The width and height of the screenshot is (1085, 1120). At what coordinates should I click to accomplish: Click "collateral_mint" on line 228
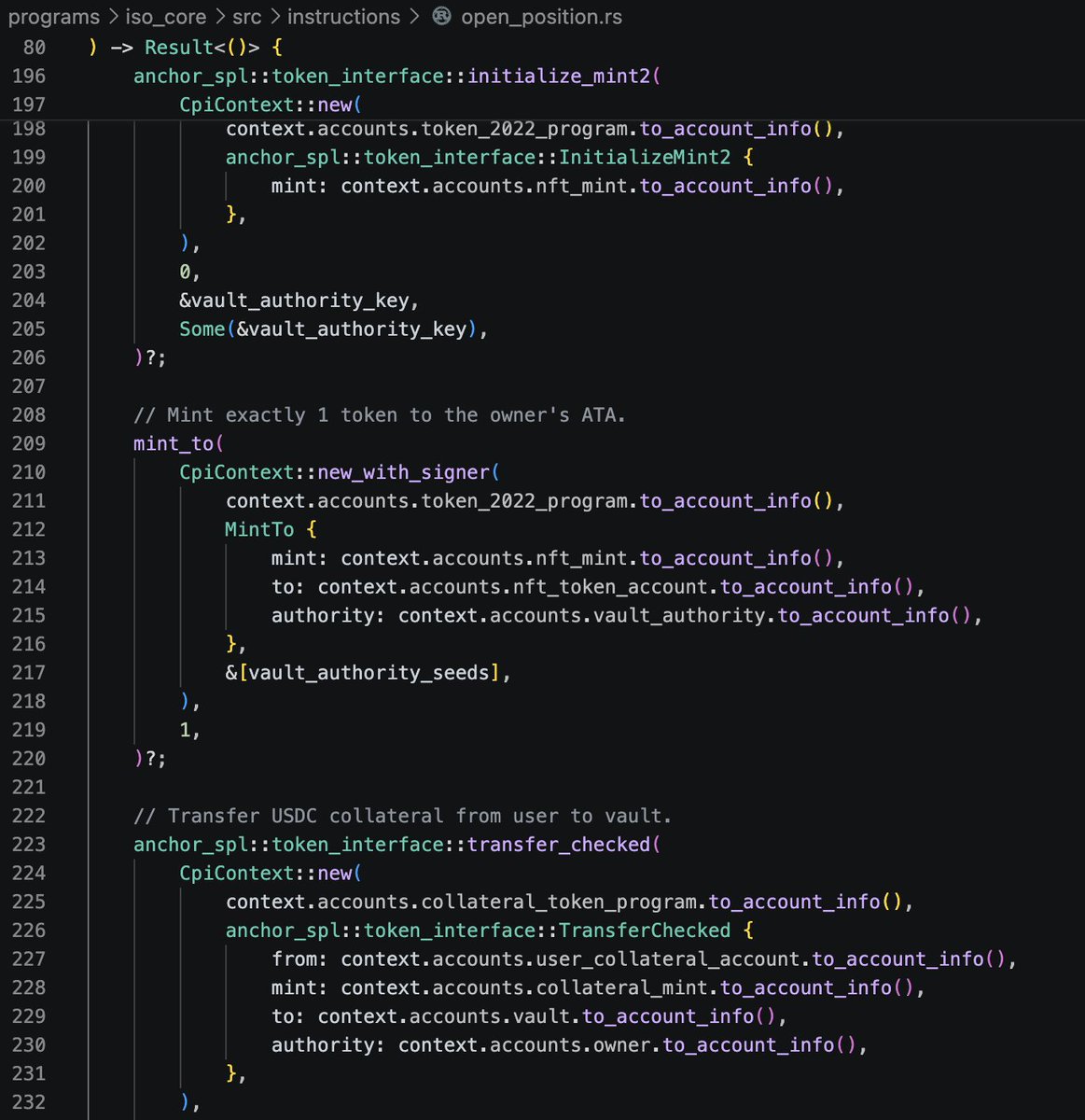(x=622, y=987)
